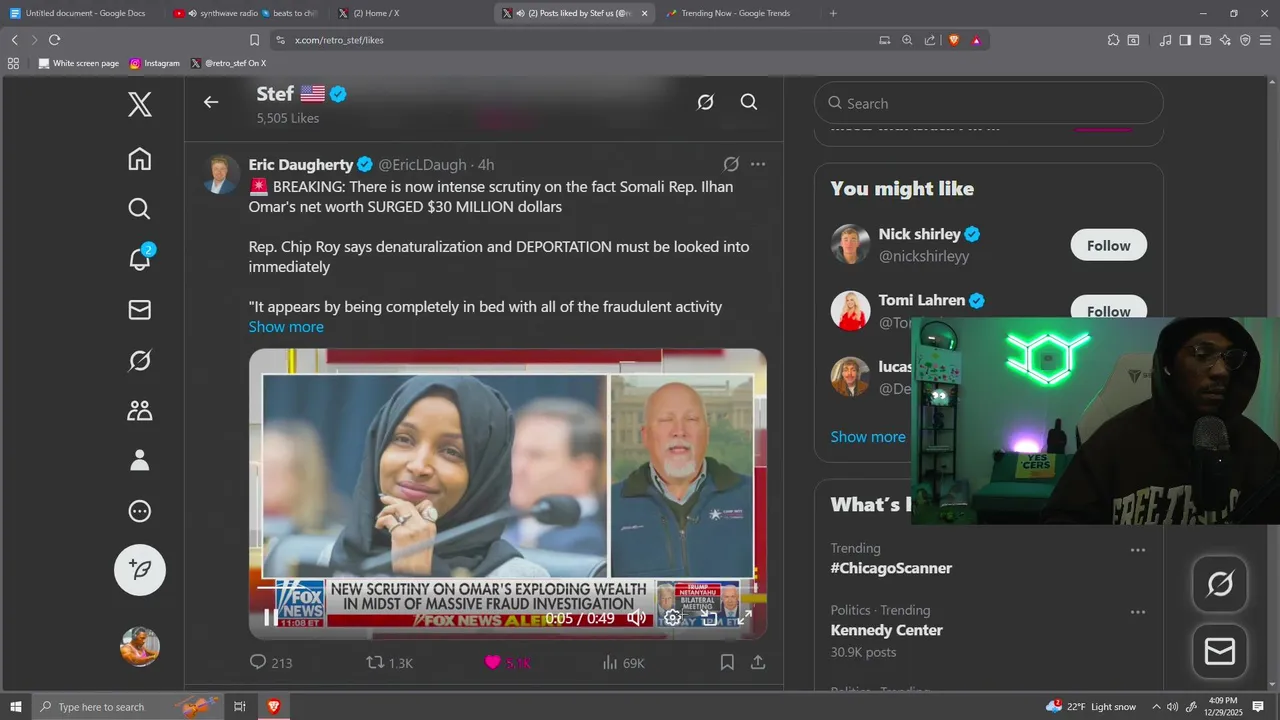Screen dimensions: 1280x720
Task: Open Kennedy Center trending topic
Action: [886, 630]
